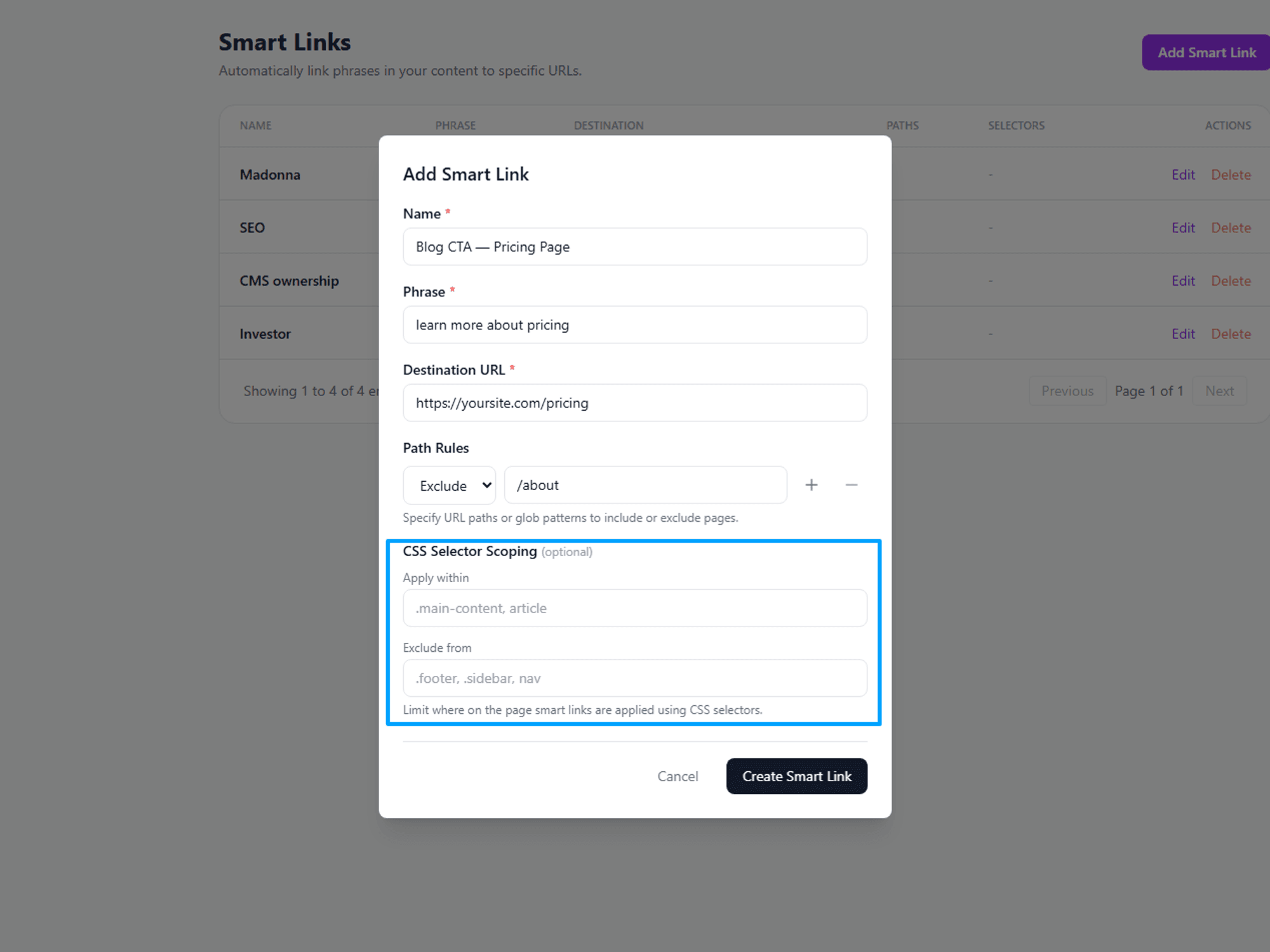Image resolution: width=1270 pixels, height=952 pixels.
Task: Go to the Previous page
Action: tap(1067, 391)
